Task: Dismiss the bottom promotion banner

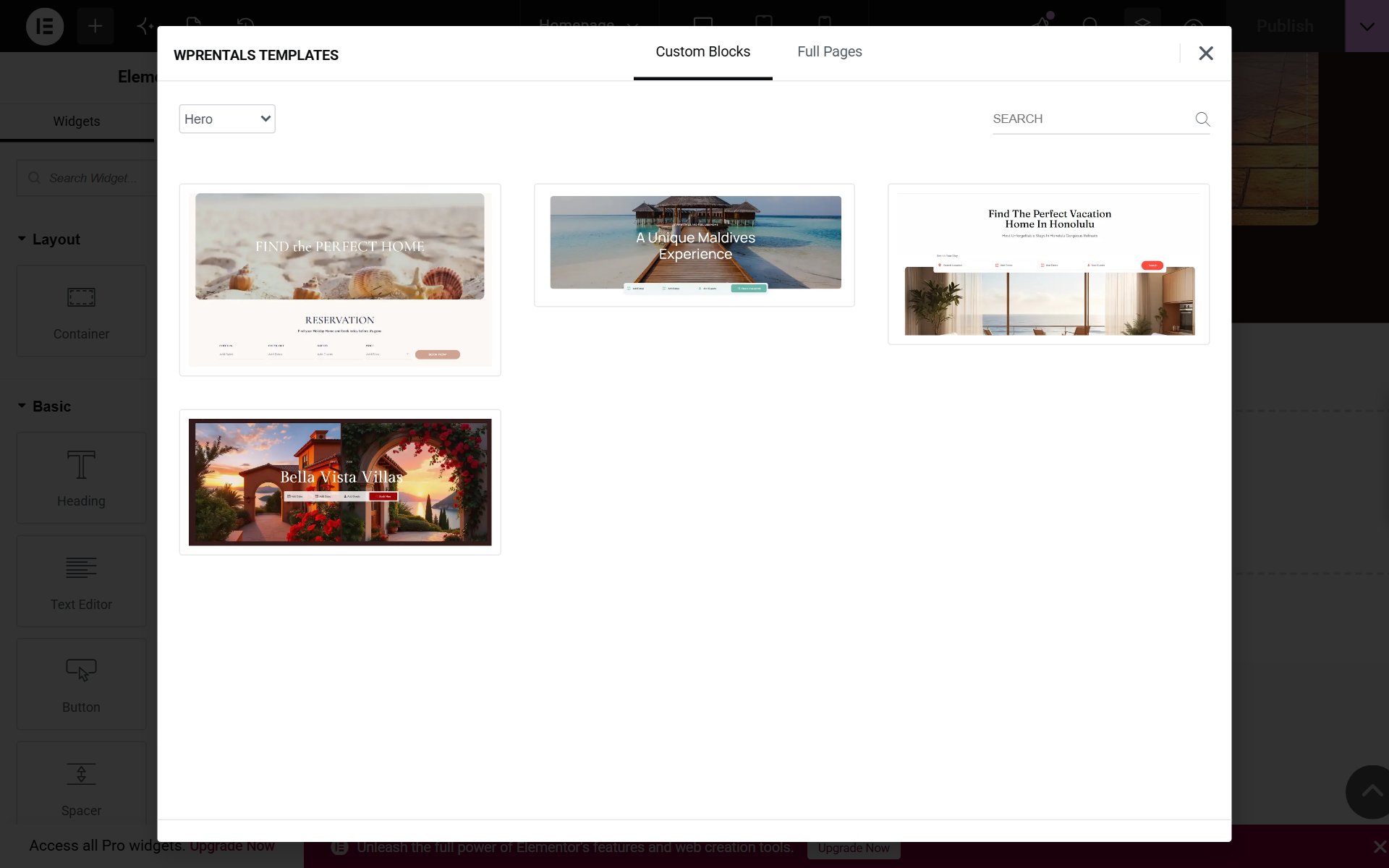Action: pyautogui.click(x=1379, y=847)
